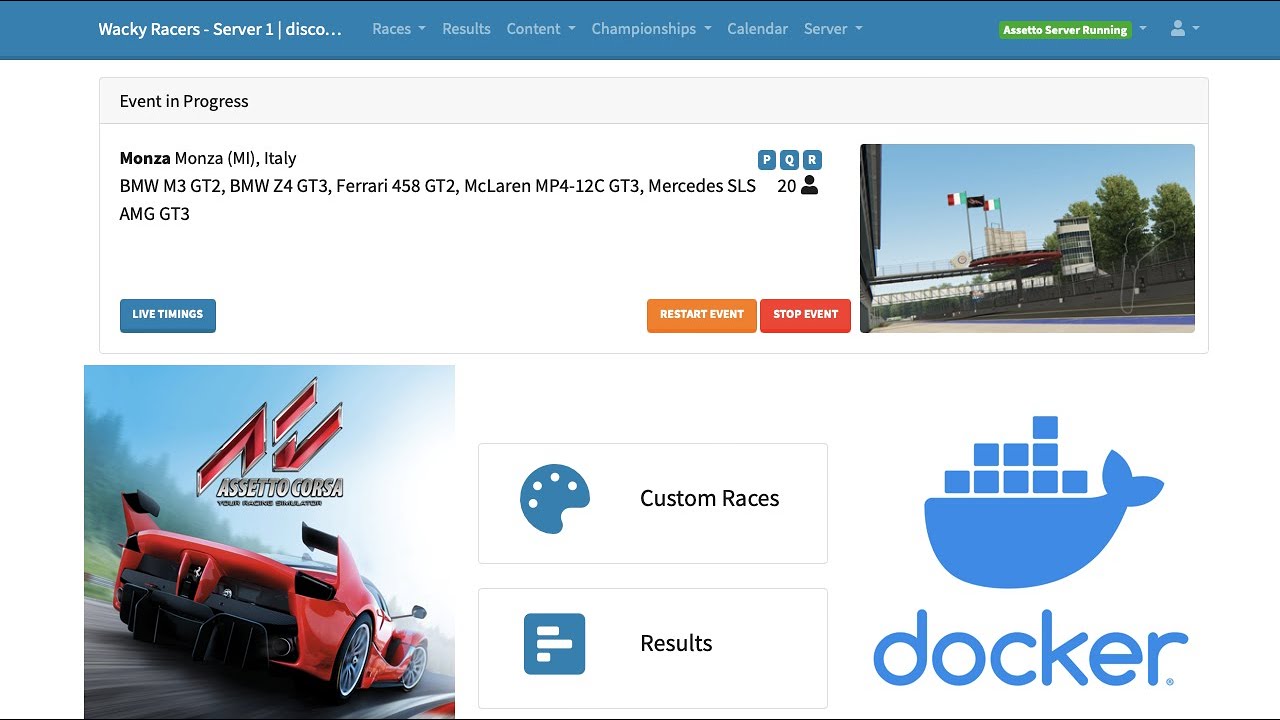Click the Practice session P badge
Screen dimensions: 1280x720
click(767, 159)
